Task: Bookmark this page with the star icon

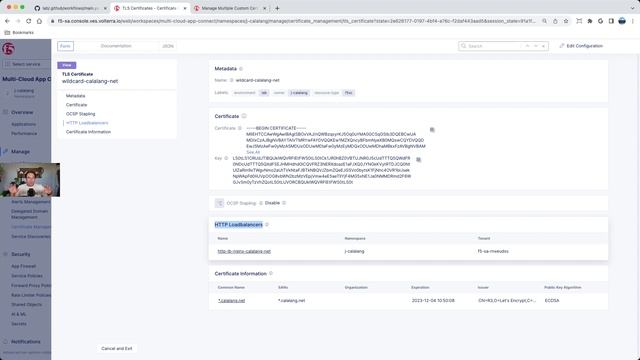Action: pyautogui.click(x=566, y=21)
